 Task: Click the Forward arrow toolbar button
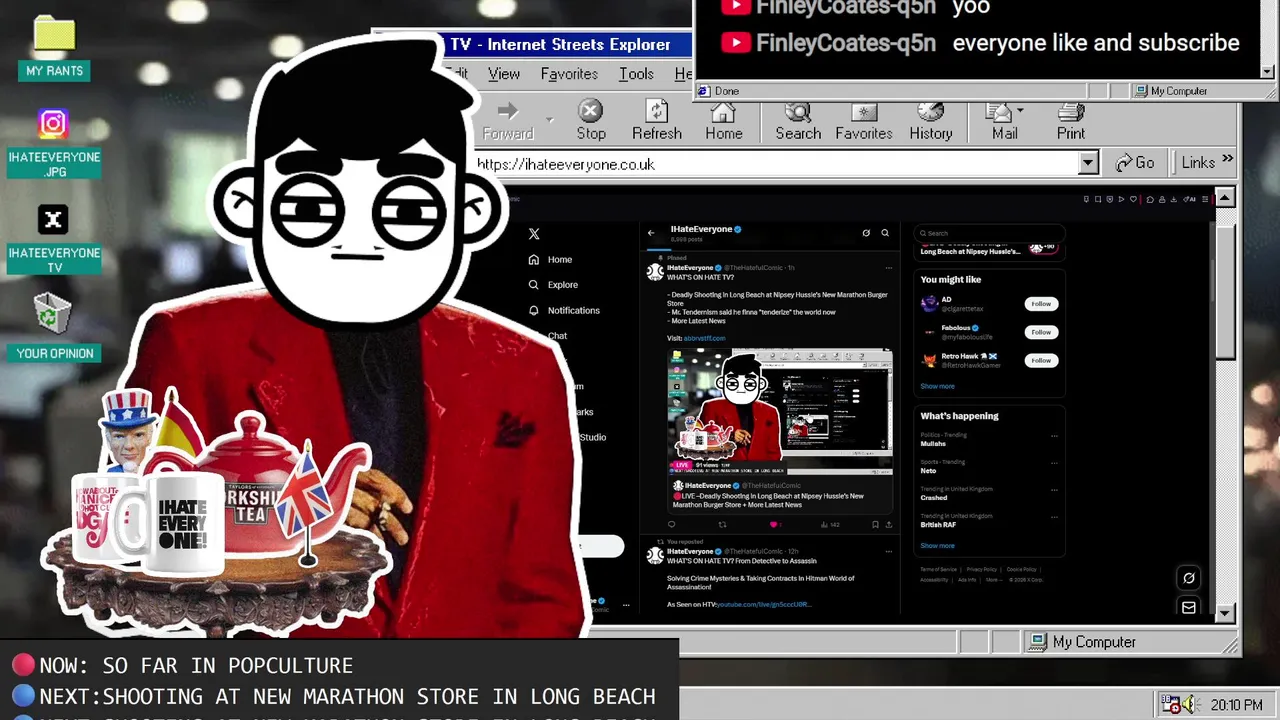click(x=508, y=121)
